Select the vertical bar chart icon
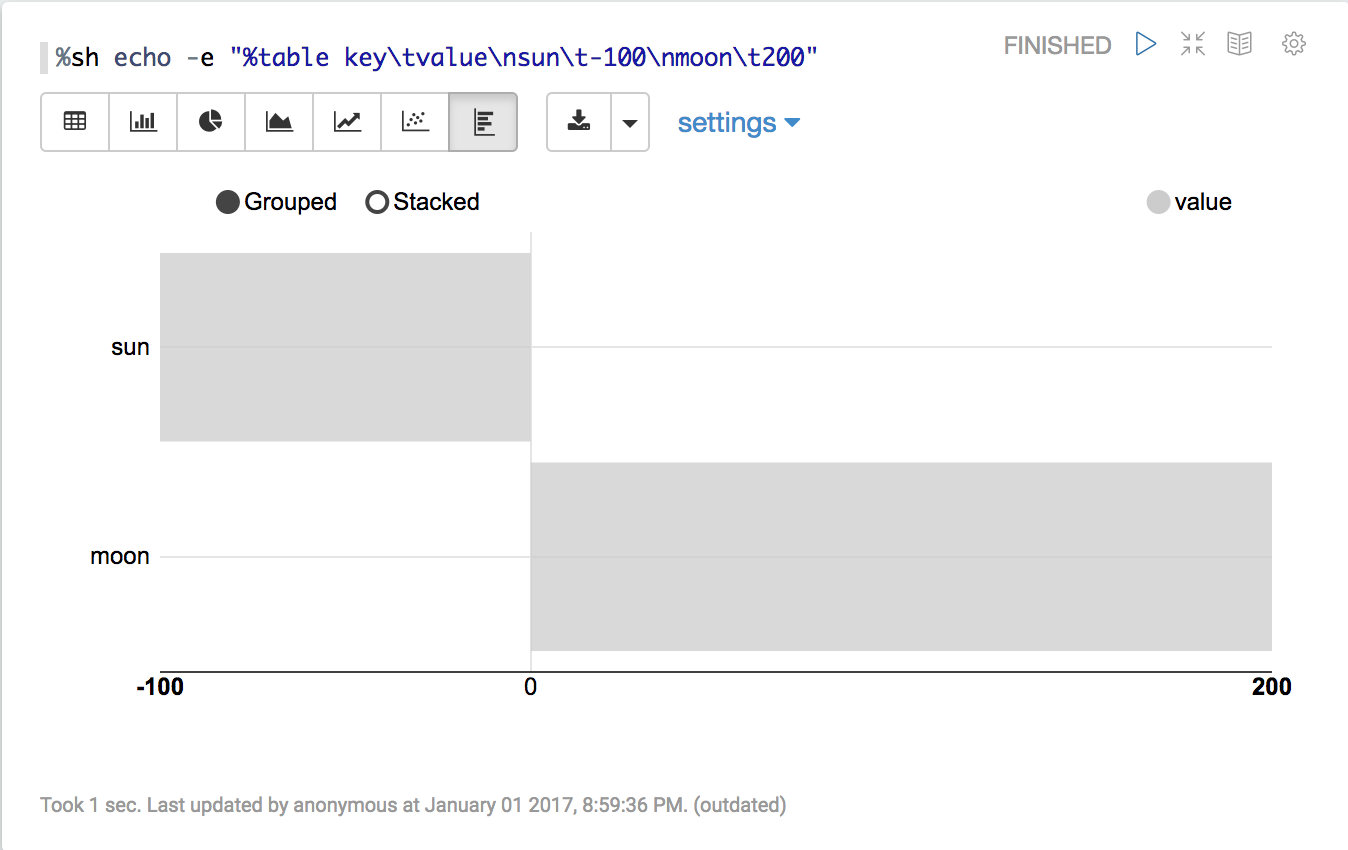1348x850 pixels. (x=143, y=122)
